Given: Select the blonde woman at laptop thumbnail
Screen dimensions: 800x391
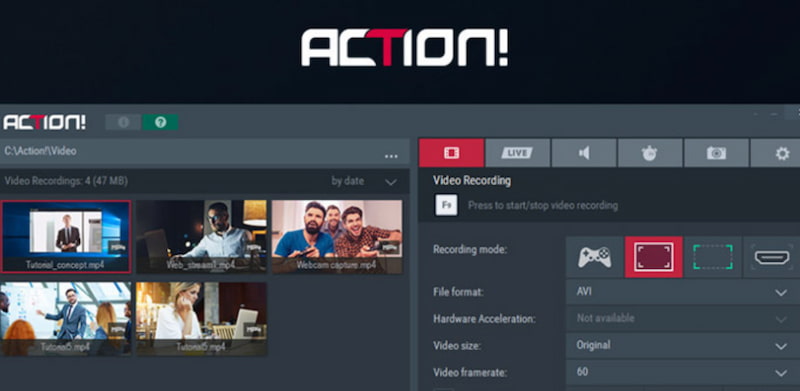Looking at the screenshot, I should click(201, 319).
